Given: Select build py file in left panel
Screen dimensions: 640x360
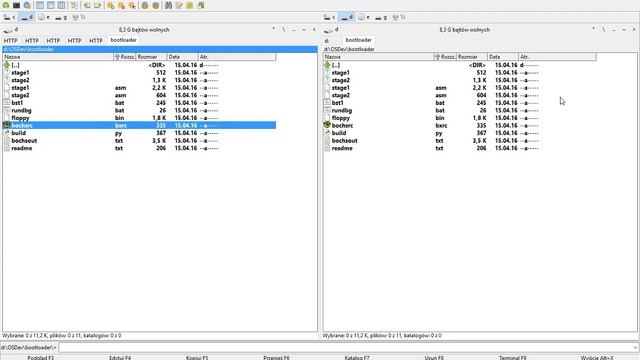Looking at the screenshot, I should [139, 133].
